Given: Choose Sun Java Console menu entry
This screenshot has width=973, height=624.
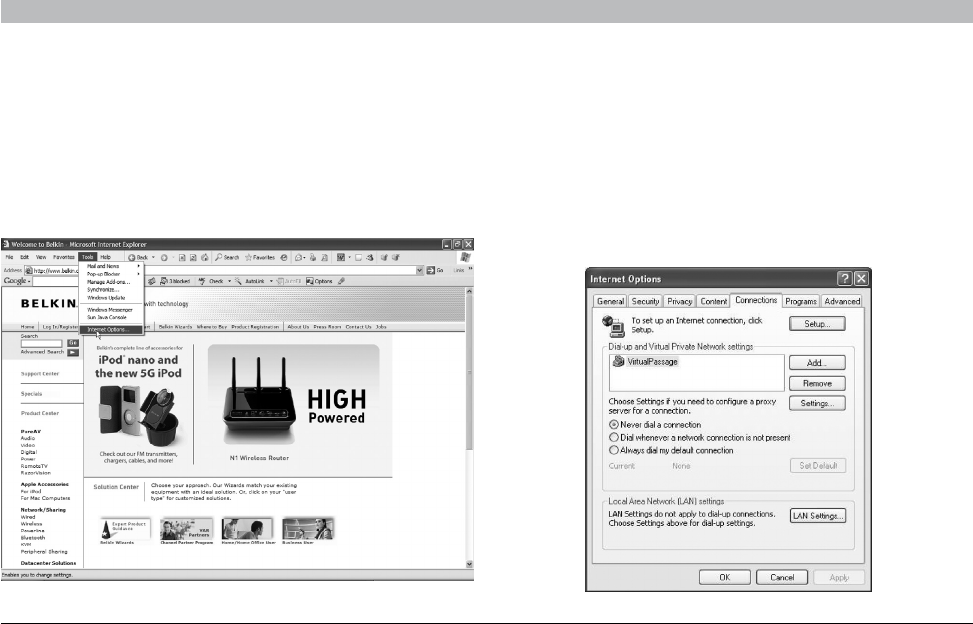Looking at the screenshot, I should click(x=112, y=317).
